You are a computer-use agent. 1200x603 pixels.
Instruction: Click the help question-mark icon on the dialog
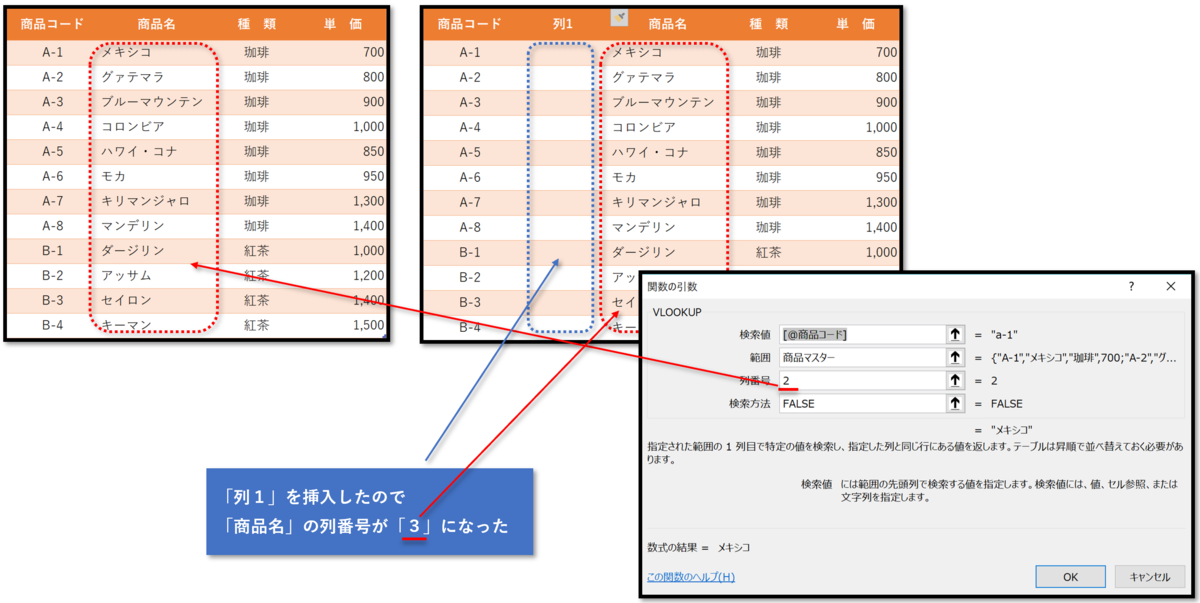[x=1129, y=285]
